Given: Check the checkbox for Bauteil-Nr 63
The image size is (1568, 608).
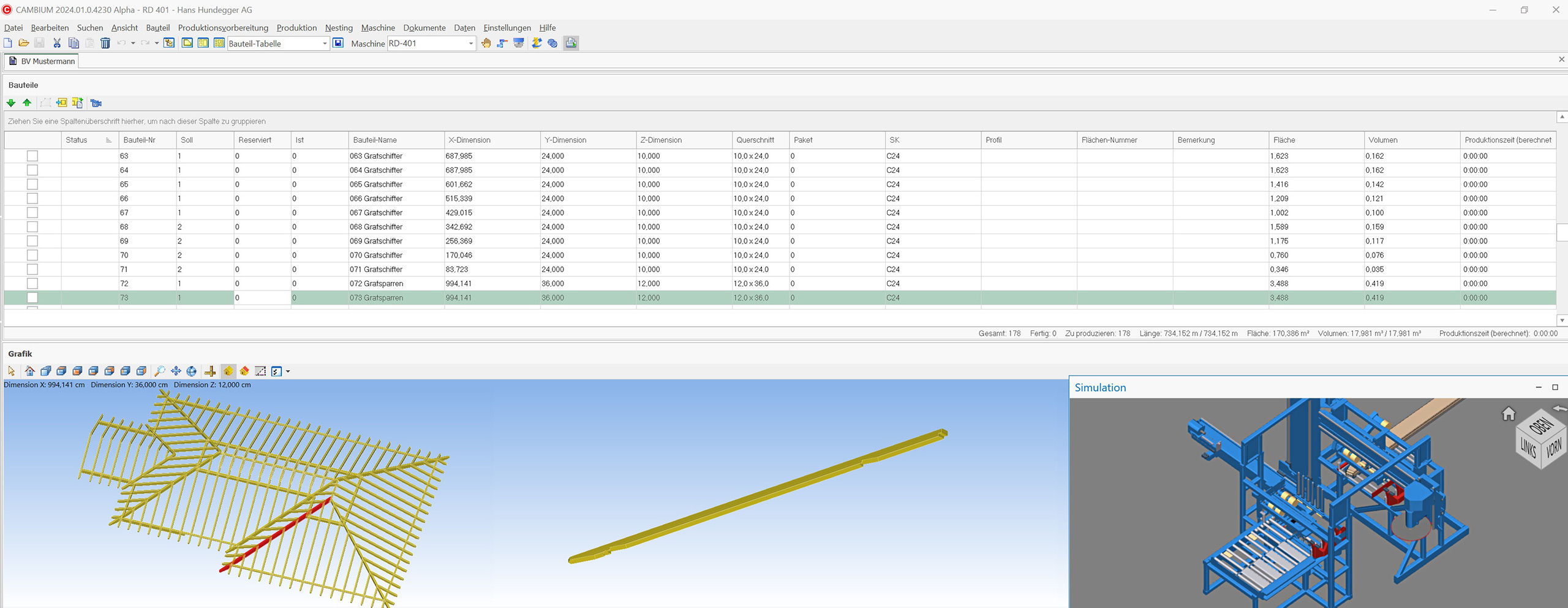Looking at the screenshot, I should pyautogui.click(x=32, y=156).
